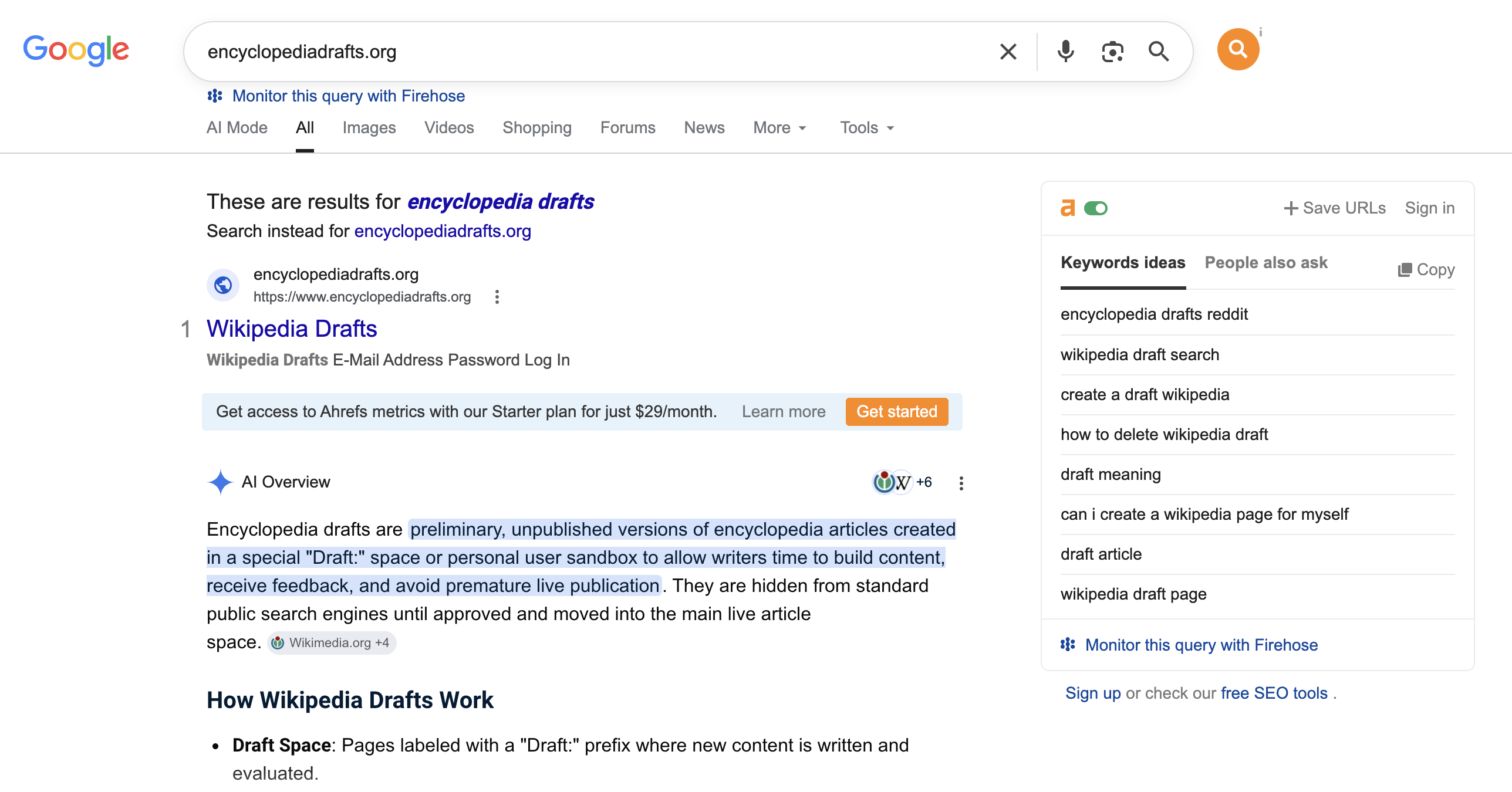Select keyword 'encyclopedia drafts reddit'

[x=1154, y=314]
